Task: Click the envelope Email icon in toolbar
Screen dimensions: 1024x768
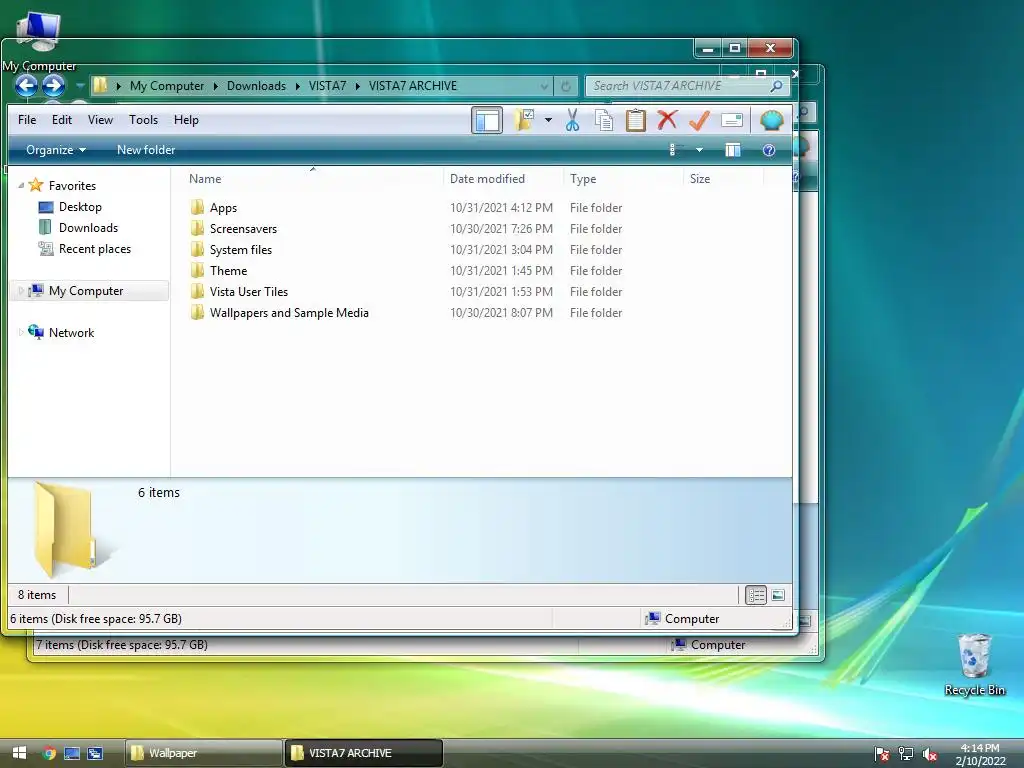Action: tap(731, 120)
